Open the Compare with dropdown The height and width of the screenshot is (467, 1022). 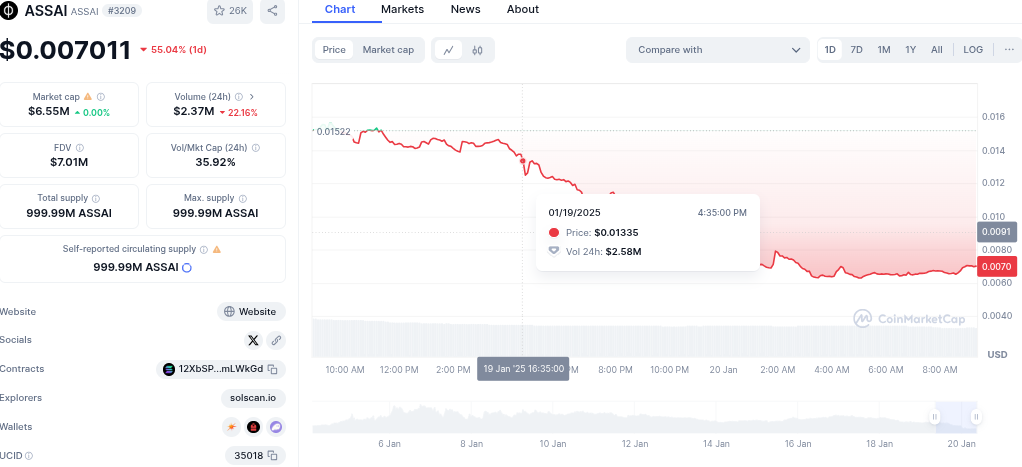pos(717,50)
